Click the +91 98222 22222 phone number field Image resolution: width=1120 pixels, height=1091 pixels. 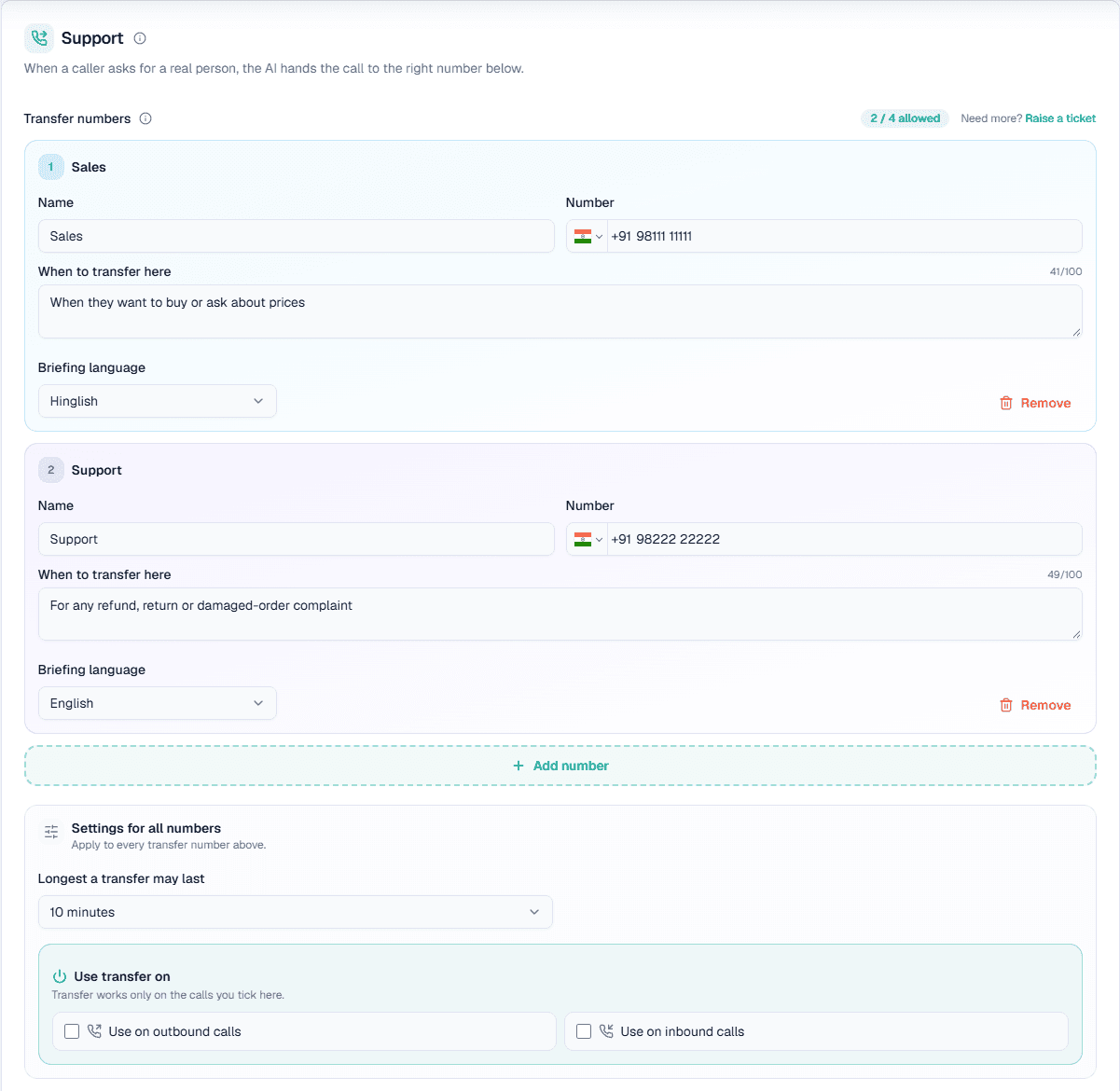[x=845, y=539]
